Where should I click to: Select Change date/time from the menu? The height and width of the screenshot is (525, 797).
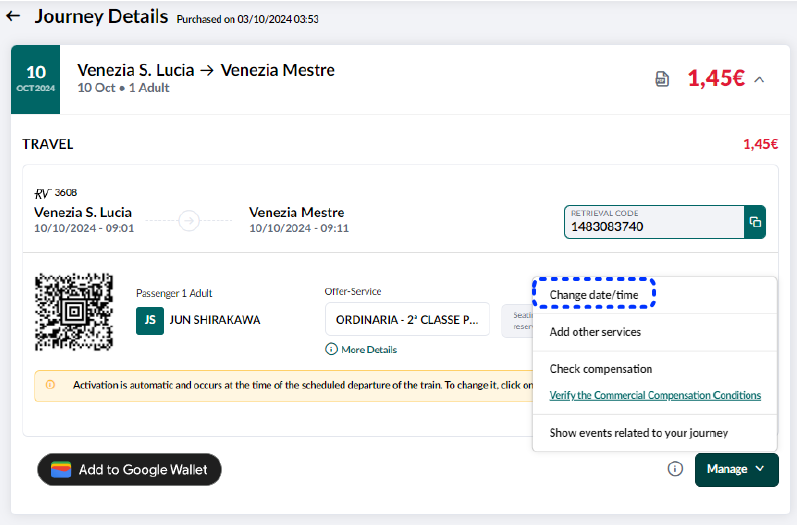[594, 294]
